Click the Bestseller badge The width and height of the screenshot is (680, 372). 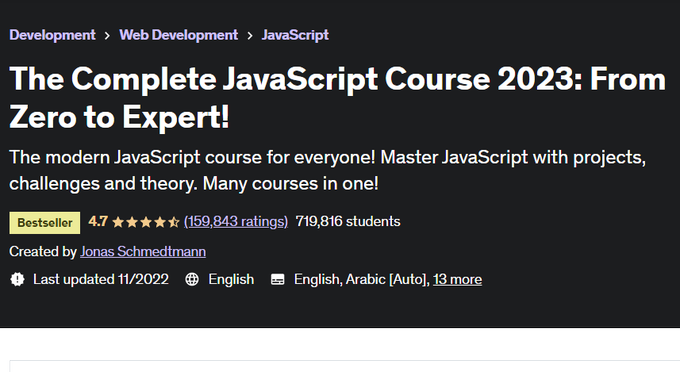point(45,223)
